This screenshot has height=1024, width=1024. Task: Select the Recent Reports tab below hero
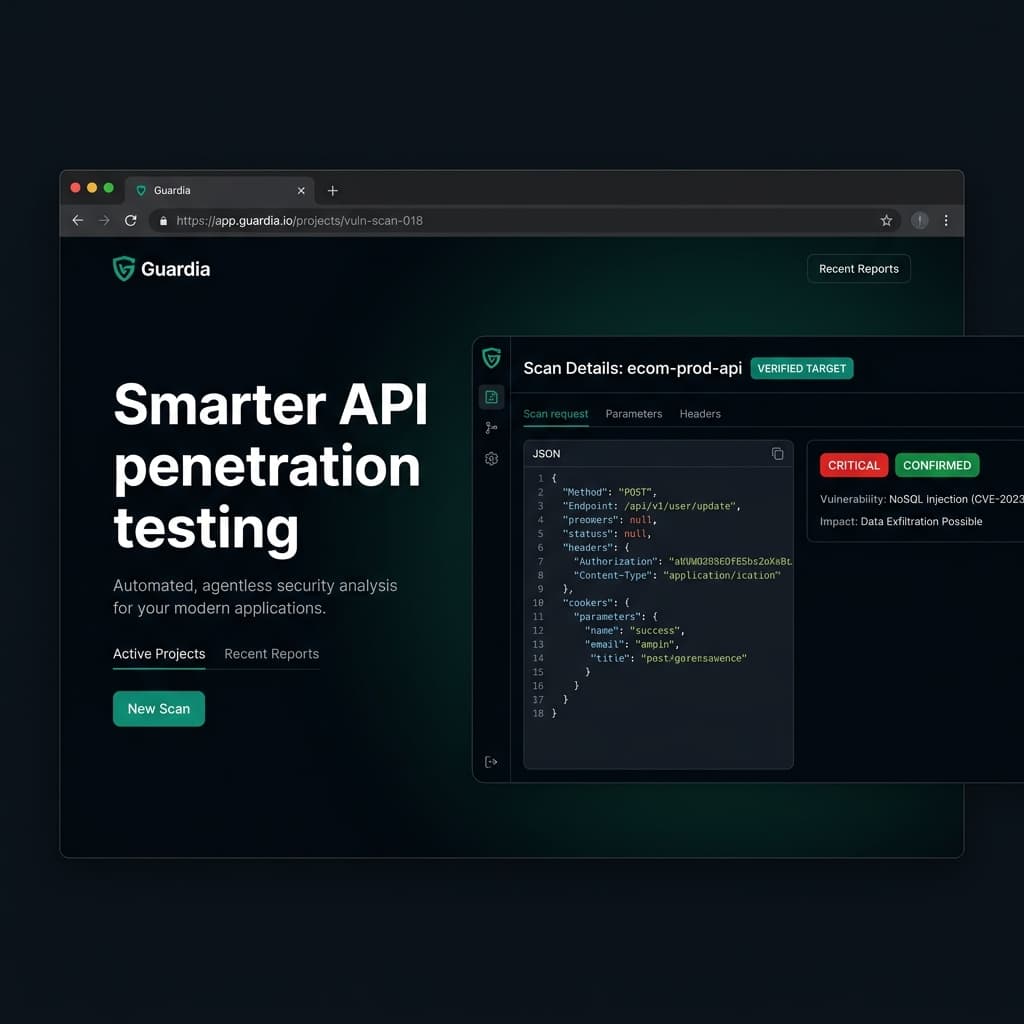(272, 654)
